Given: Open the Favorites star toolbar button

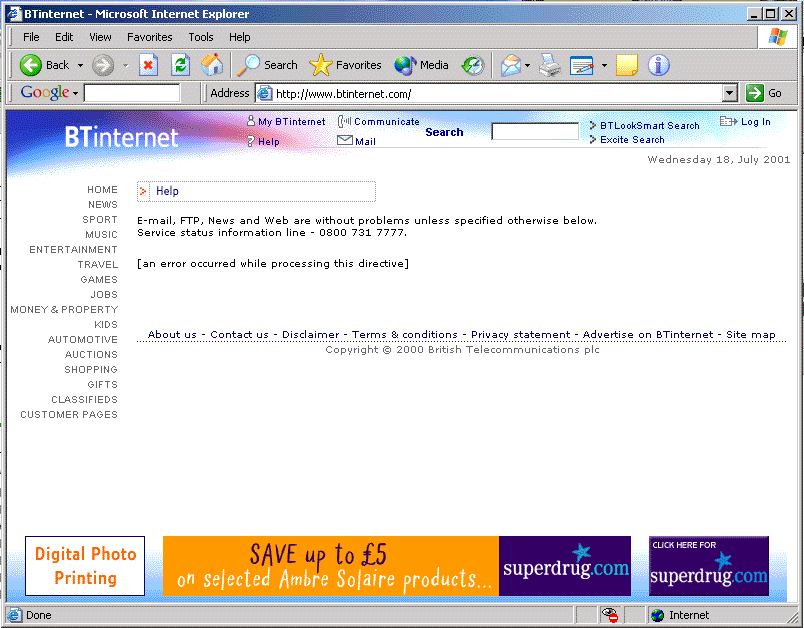Looking at the screenshot, I should tap(345, 65).
